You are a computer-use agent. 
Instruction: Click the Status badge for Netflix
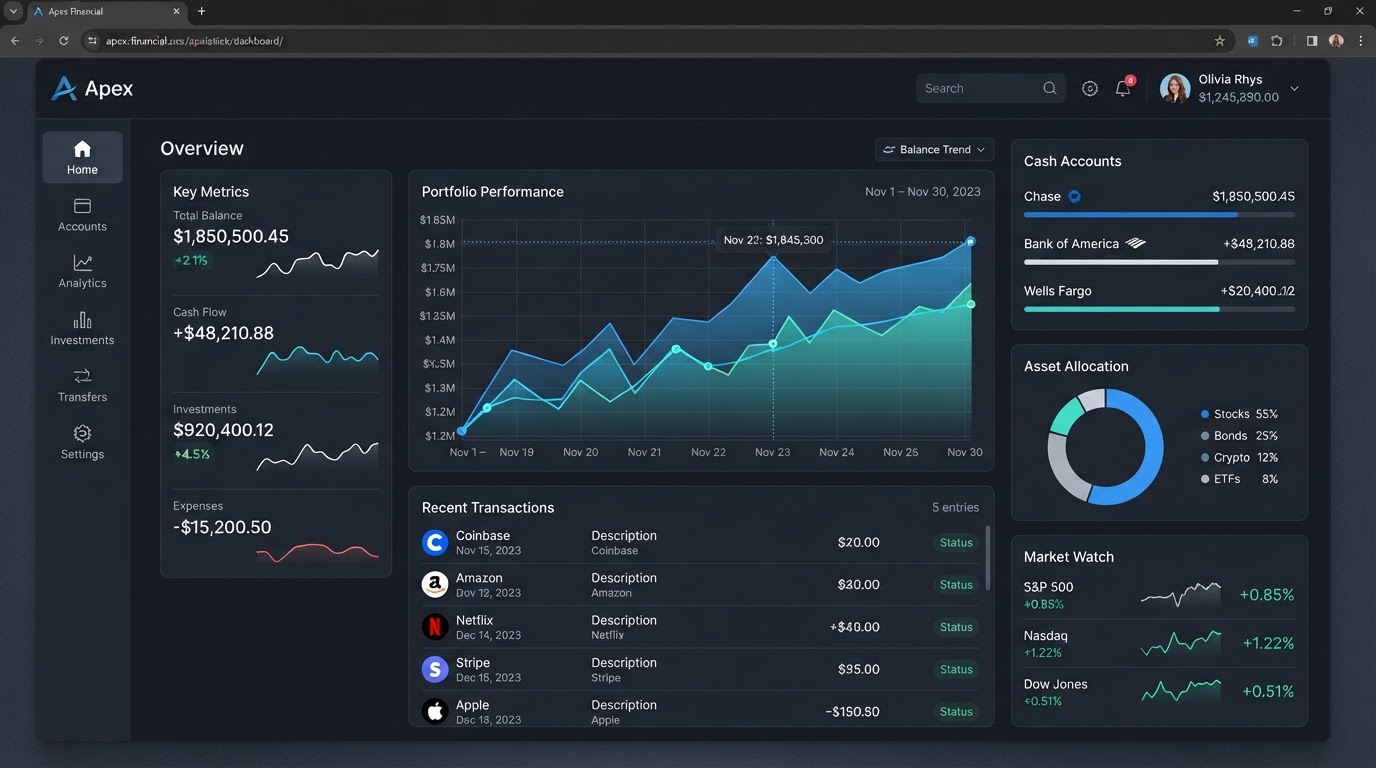[956, 627]
